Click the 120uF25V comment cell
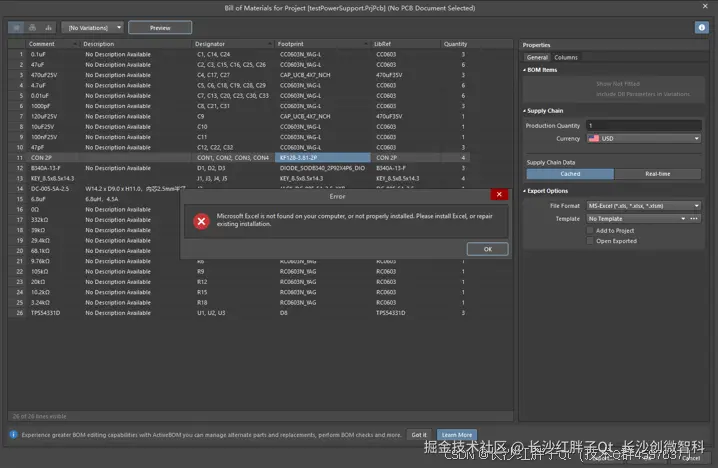 point(54,116)
